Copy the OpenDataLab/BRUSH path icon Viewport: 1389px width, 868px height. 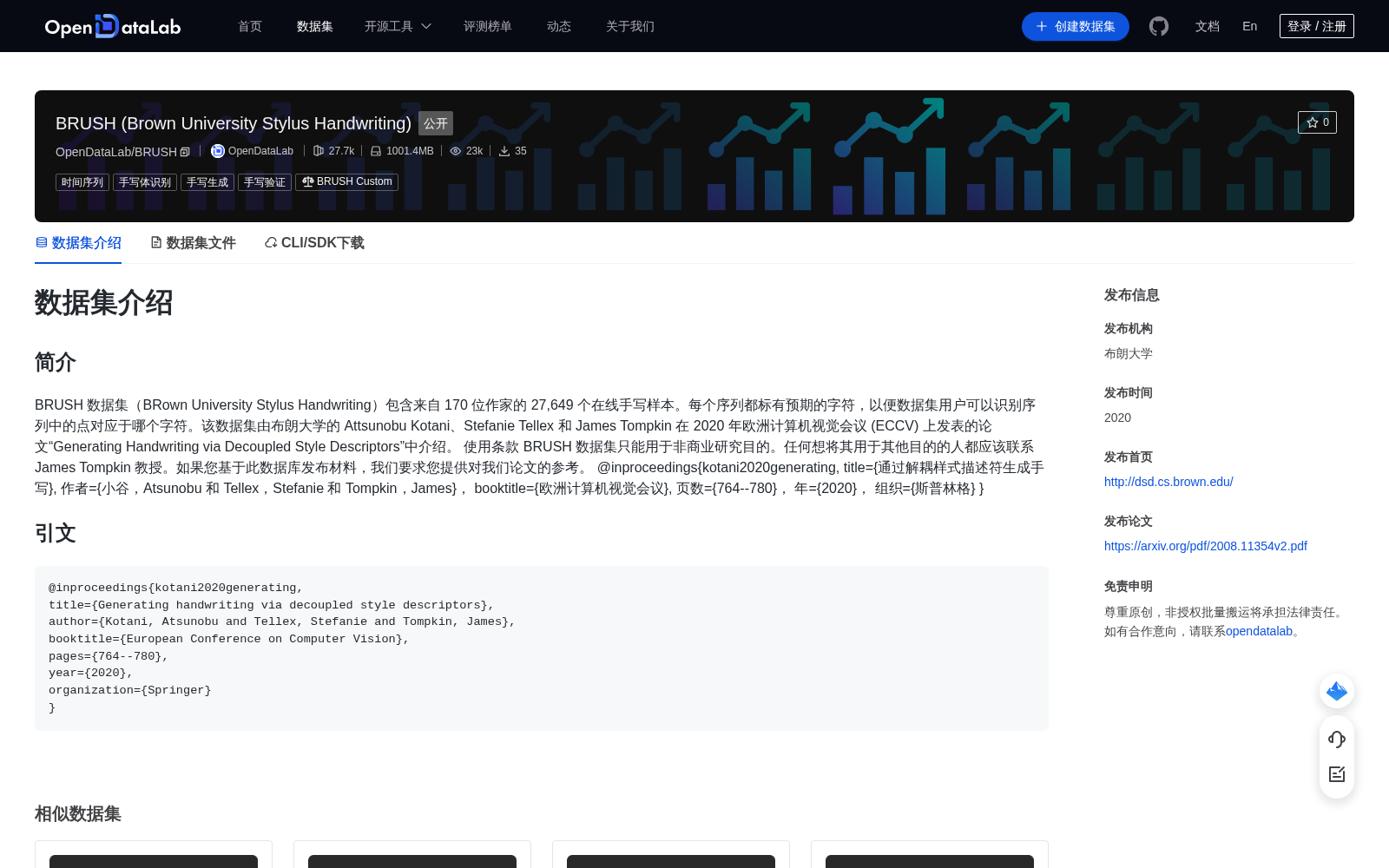pyautogui.click(x=185, y=152)
